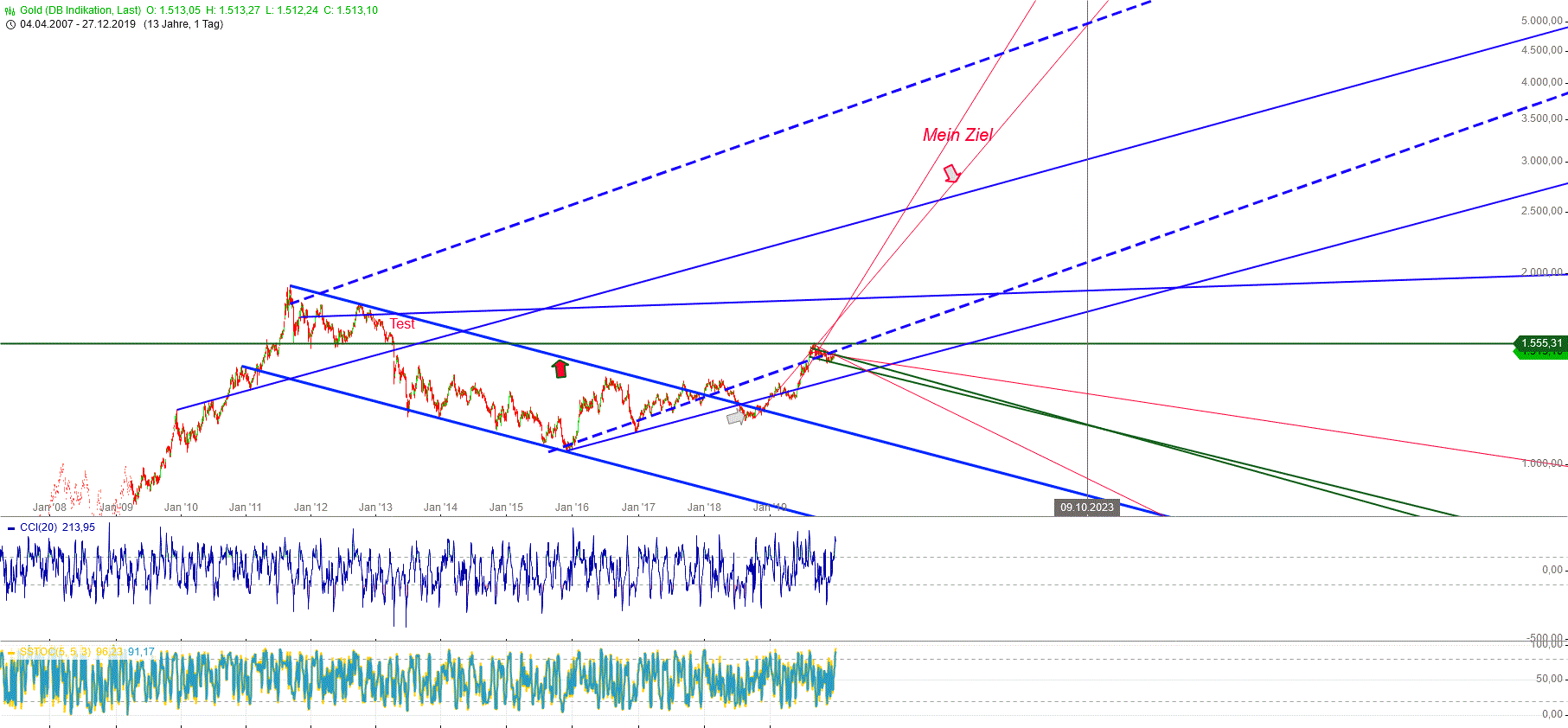The image size is (1568, 728).
Task: Click the CCI(20) 213,95 indicator label
Action: pos(57,527)
